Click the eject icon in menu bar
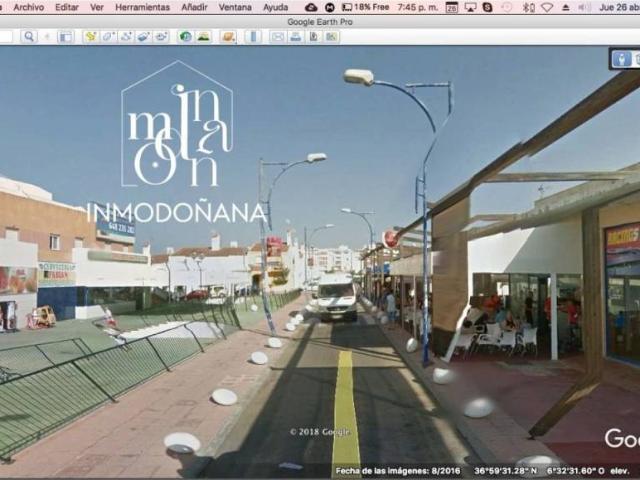640x480 pixels. [x=566, y=7]
